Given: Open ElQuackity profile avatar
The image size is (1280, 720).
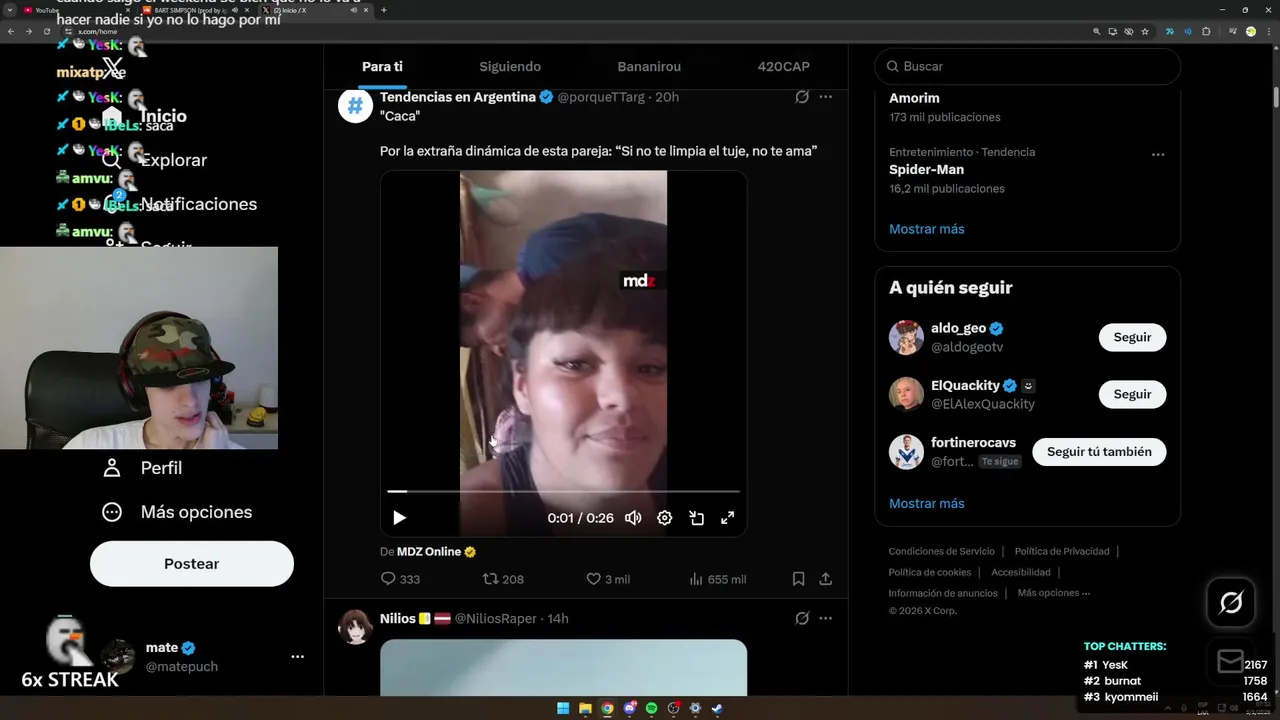Looking at the screenshot, I should coord(906,394).
